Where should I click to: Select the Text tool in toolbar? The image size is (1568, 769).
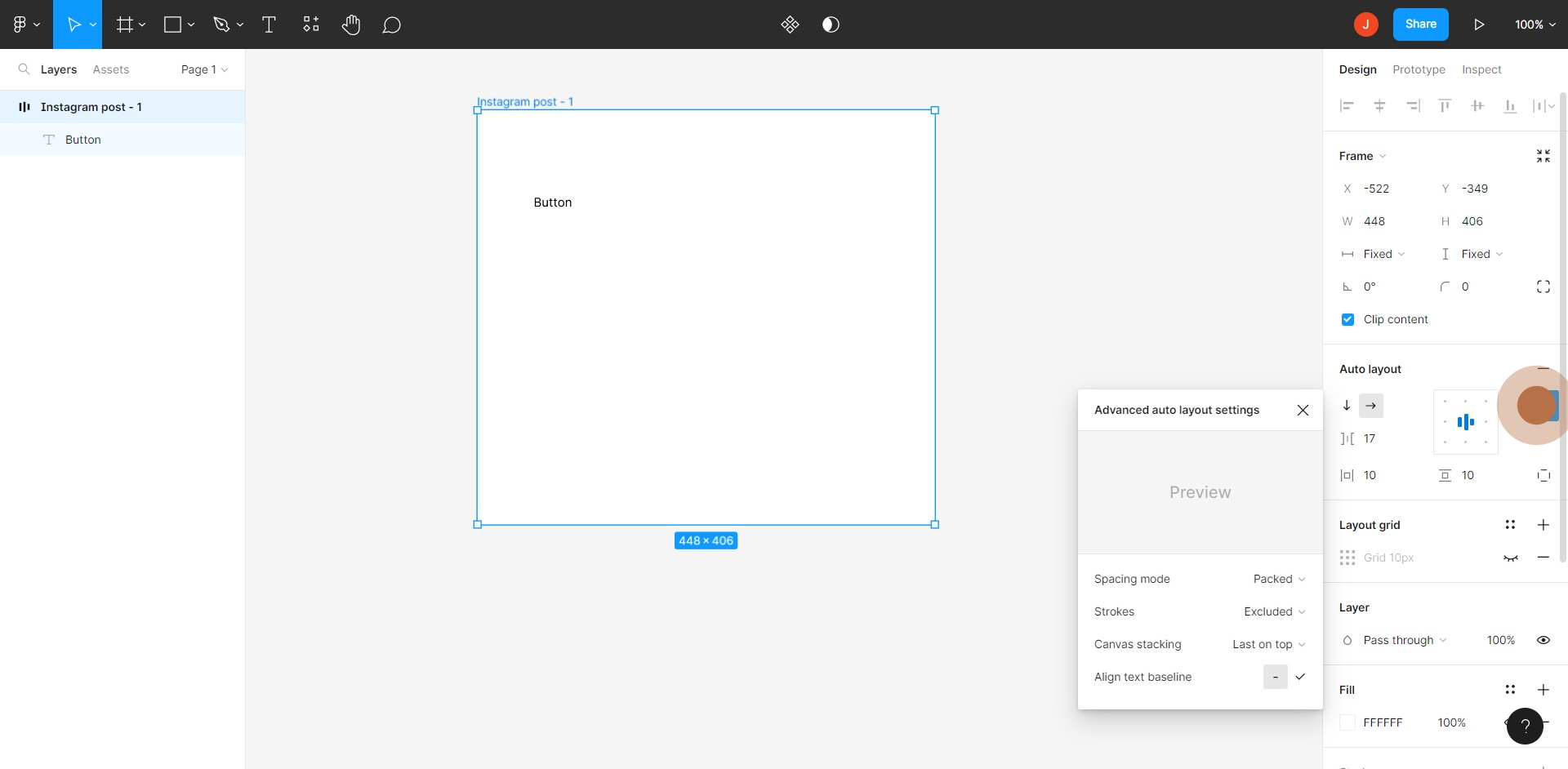[269, 24]
